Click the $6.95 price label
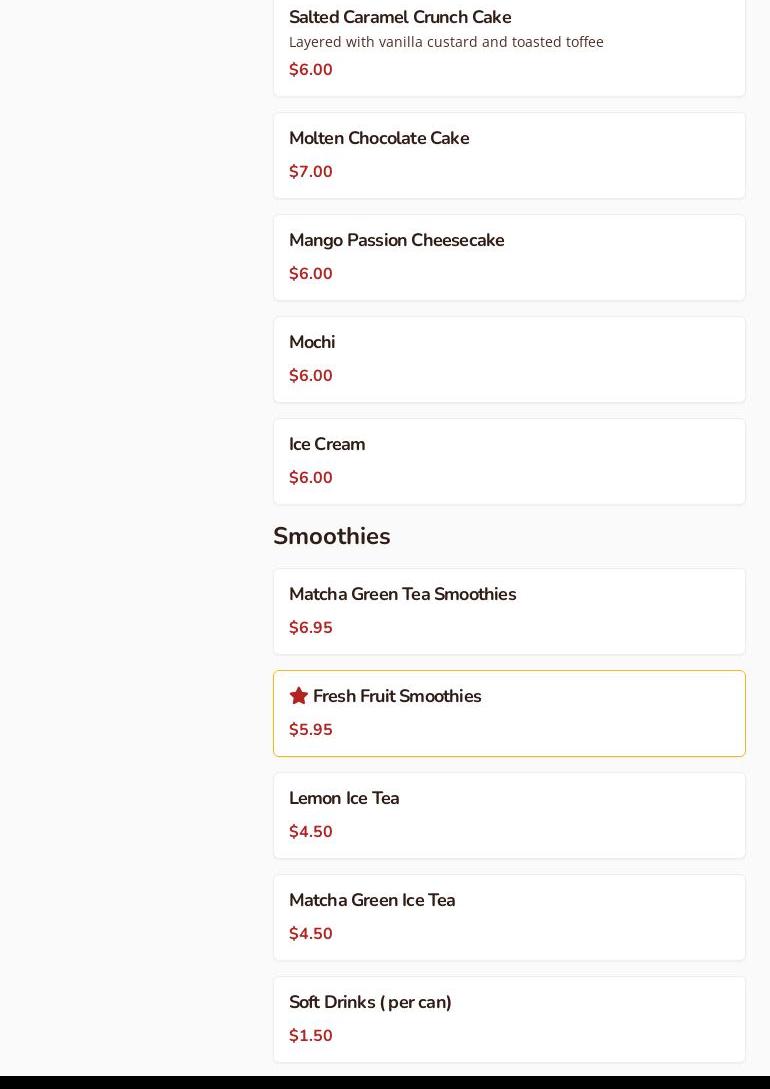Screen dimensions: 770x1089 click(311, 628)
